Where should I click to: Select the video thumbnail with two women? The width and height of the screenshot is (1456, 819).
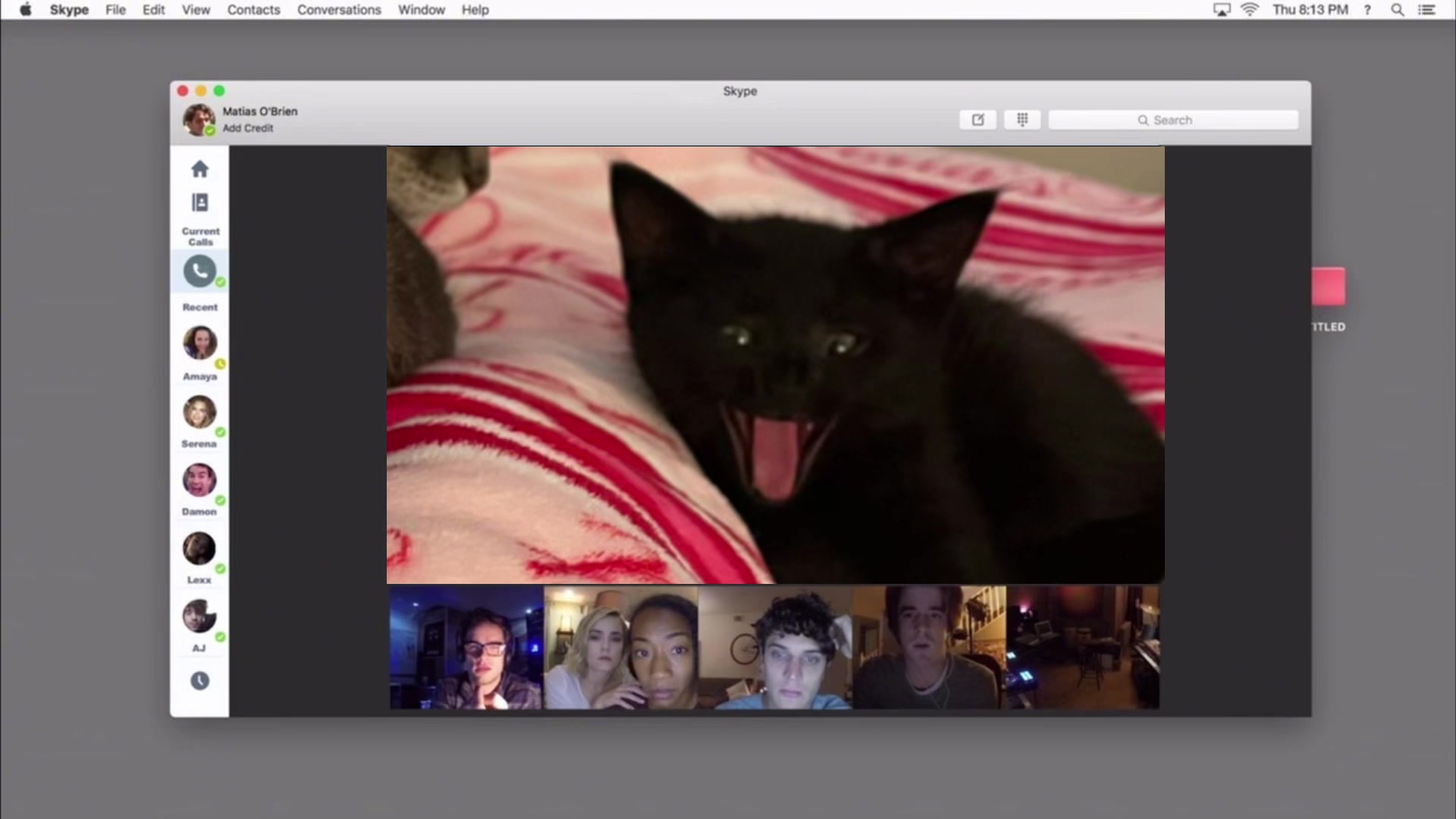point(621,647)
